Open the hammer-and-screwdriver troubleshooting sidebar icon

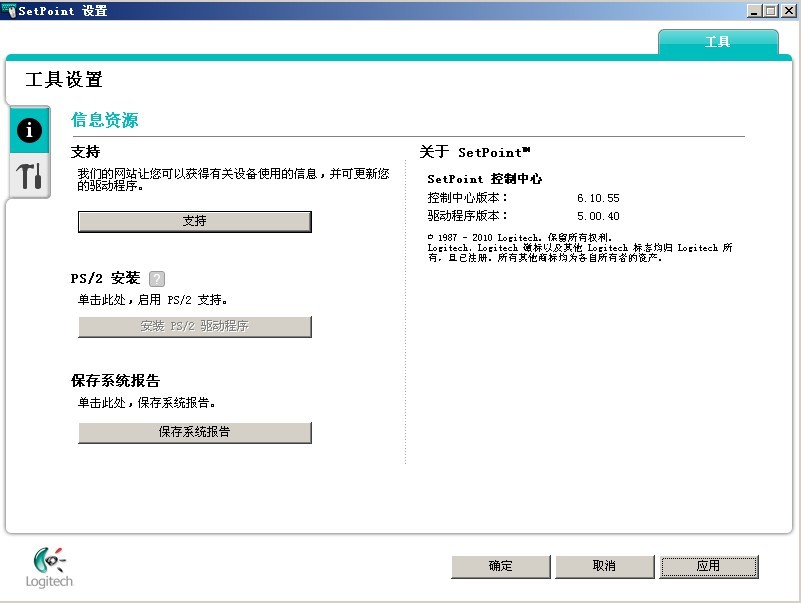pyautogui.click(x=28, y=175)
